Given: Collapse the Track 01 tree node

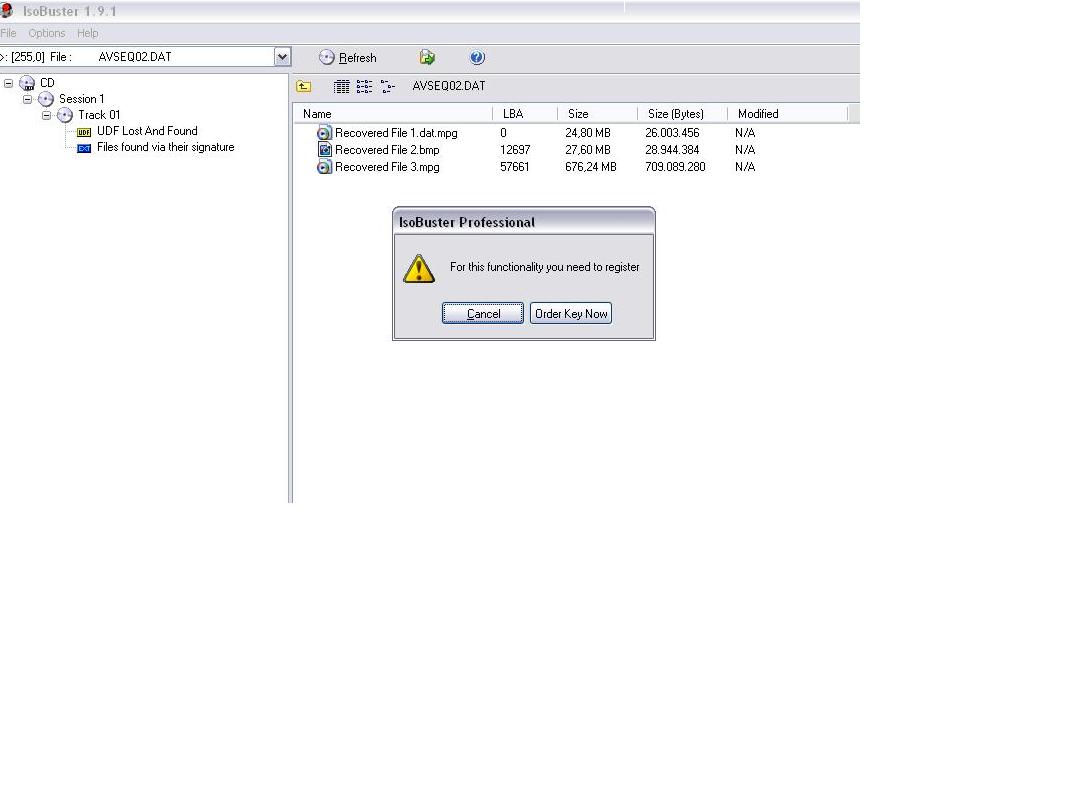Looking at the screenshot, I should pos(47,115).
